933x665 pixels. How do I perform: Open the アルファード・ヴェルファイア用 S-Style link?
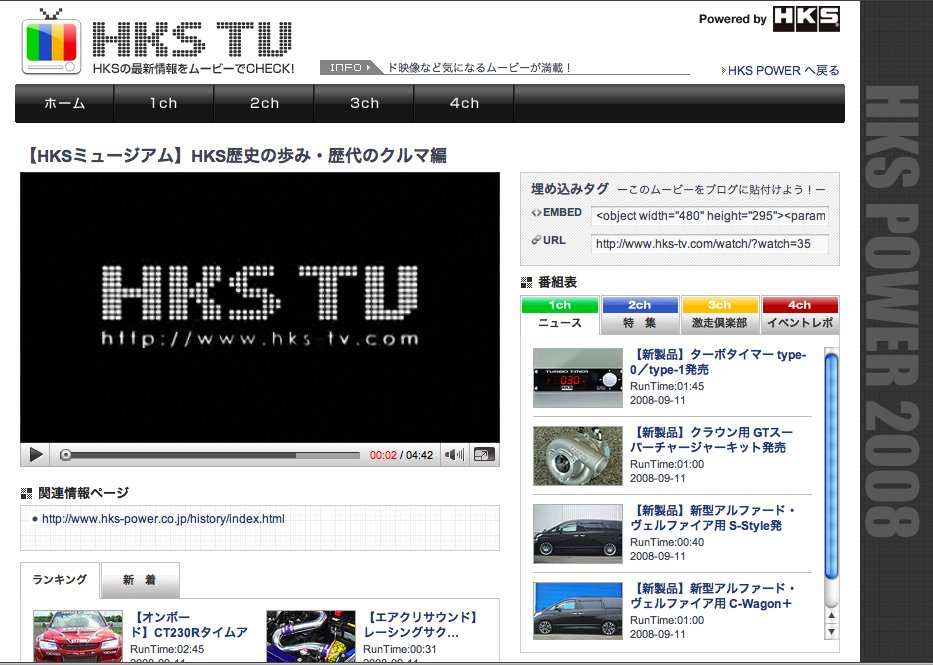(x=713, y=518)
